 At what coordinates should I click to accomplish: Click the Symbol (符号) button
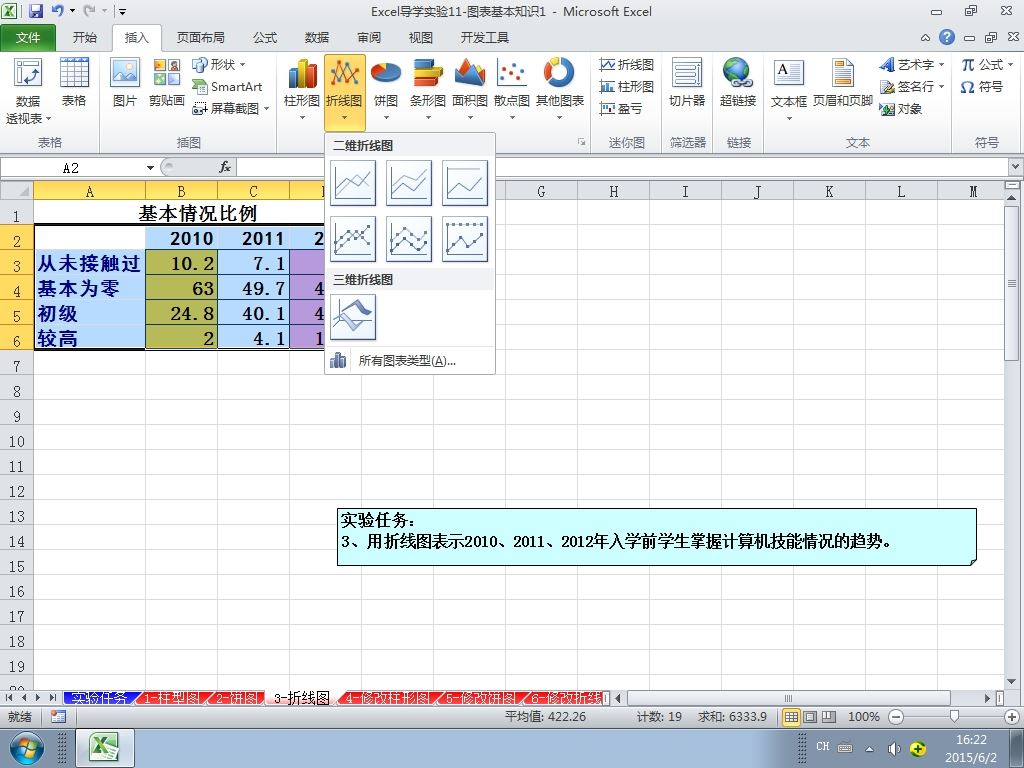[x=982, y=86]
